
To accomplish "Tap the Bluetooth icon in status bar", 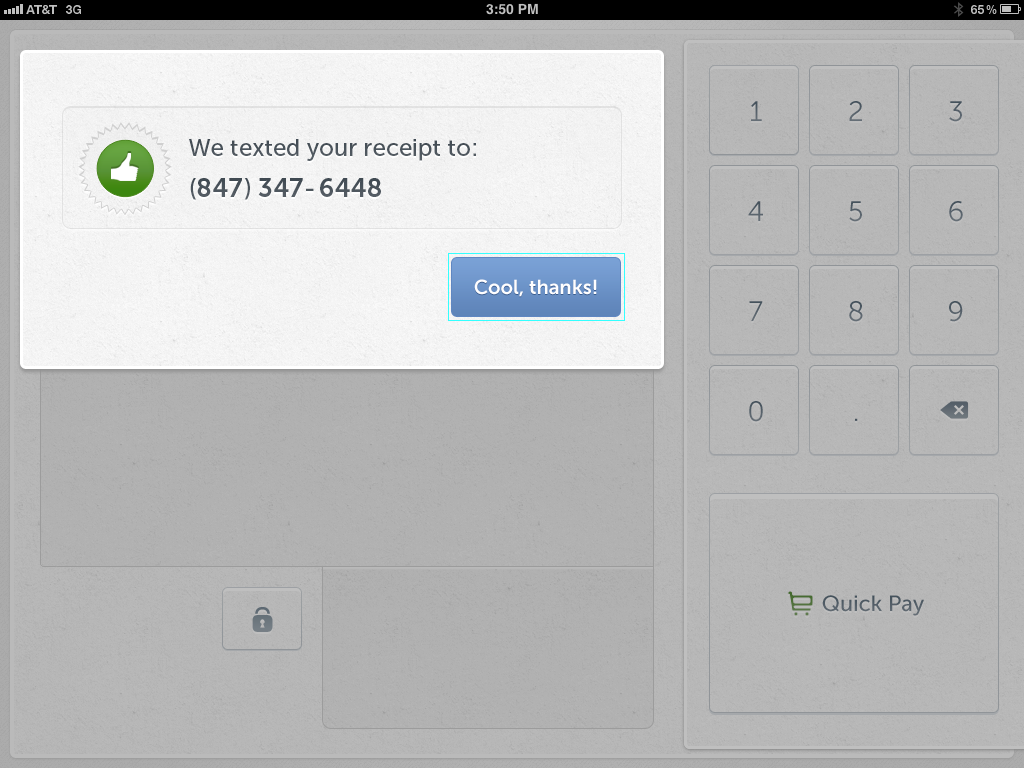I will tap(958, 9).
